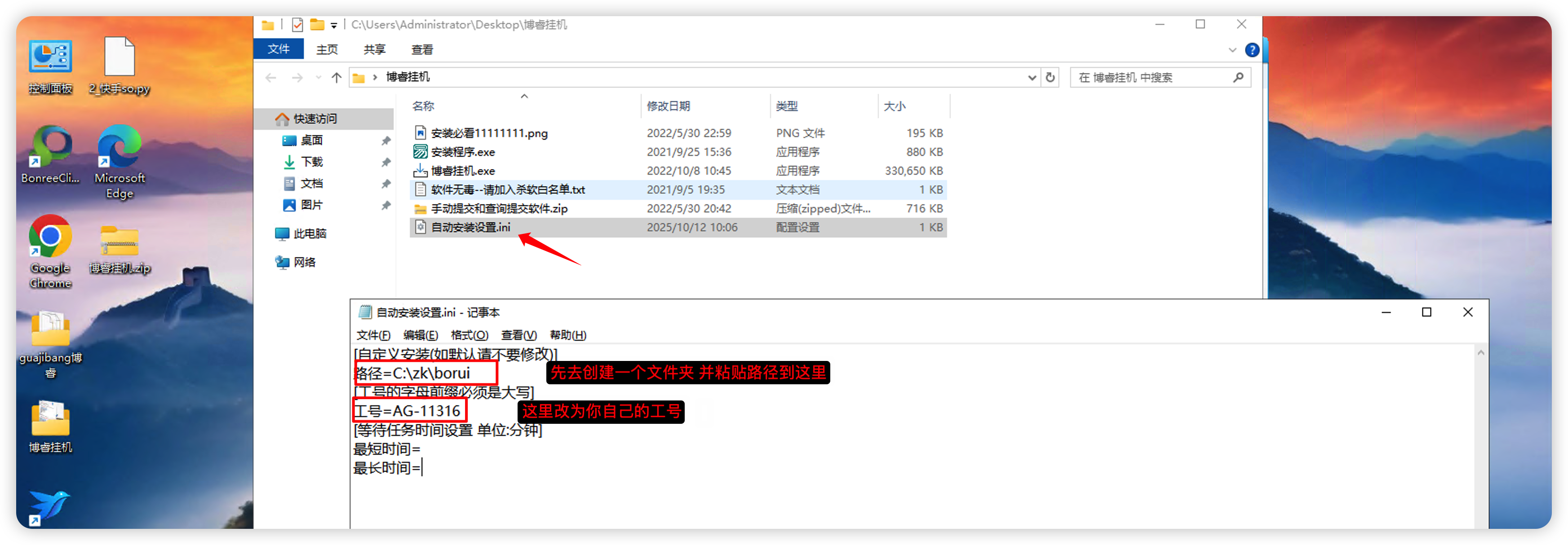Image resolution: width=1568 pixels, height=545 pixels.
Task: Click the 修改日期 column header
Action: [669, 106]
